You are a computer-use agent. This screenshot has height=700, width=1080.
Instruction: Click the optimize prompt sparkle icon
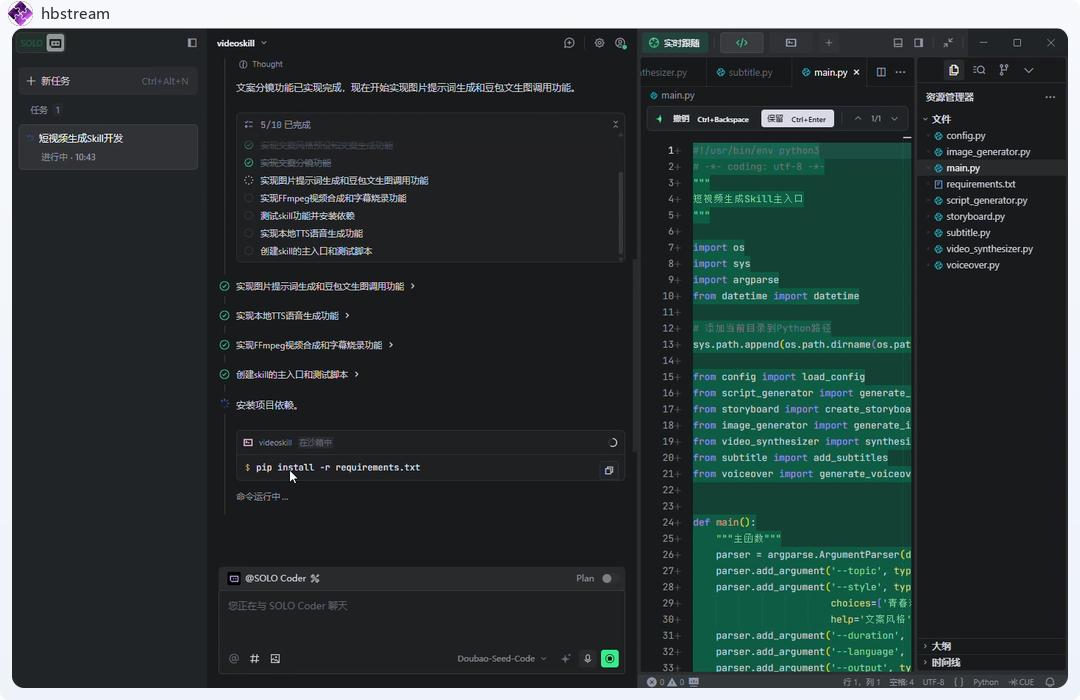566,659
